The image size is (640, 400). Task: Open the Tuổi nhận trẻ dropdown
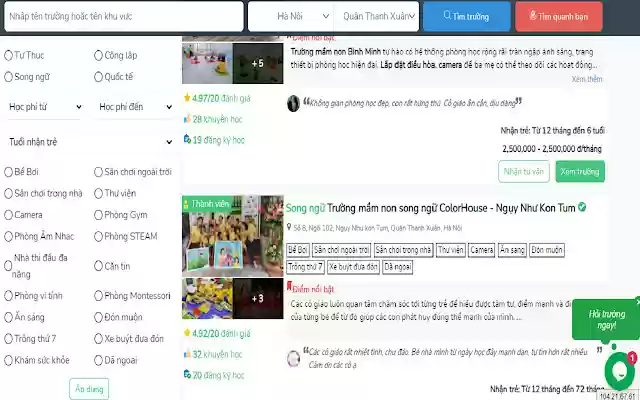[x=90, y=142]
